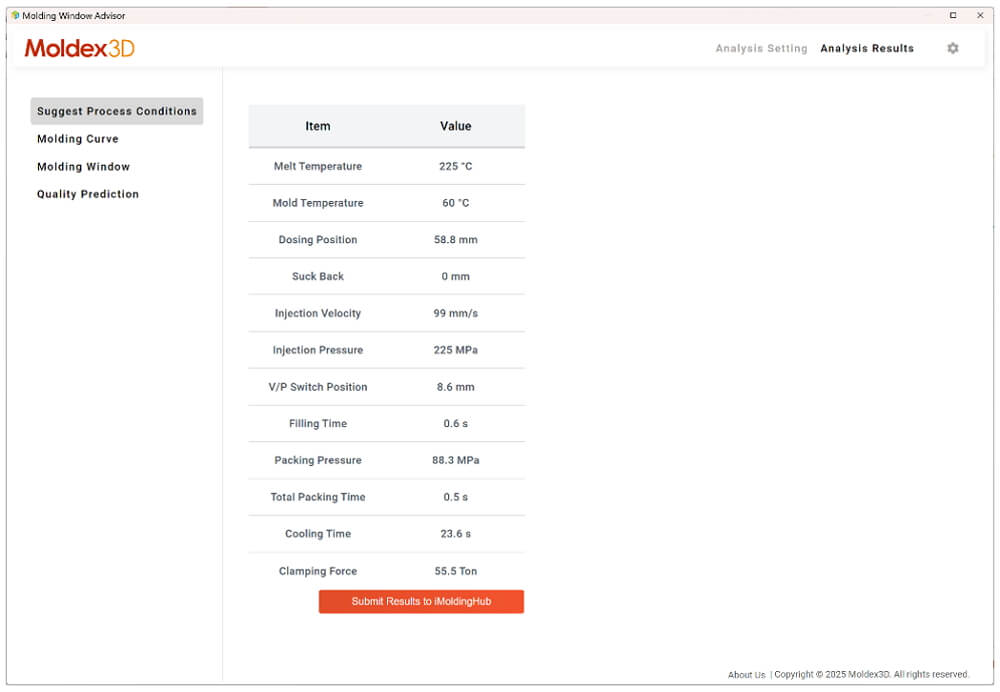1000x692 pixels.
Task: Select the Packing Pressure row label
Action: click(x=318, y=460)
